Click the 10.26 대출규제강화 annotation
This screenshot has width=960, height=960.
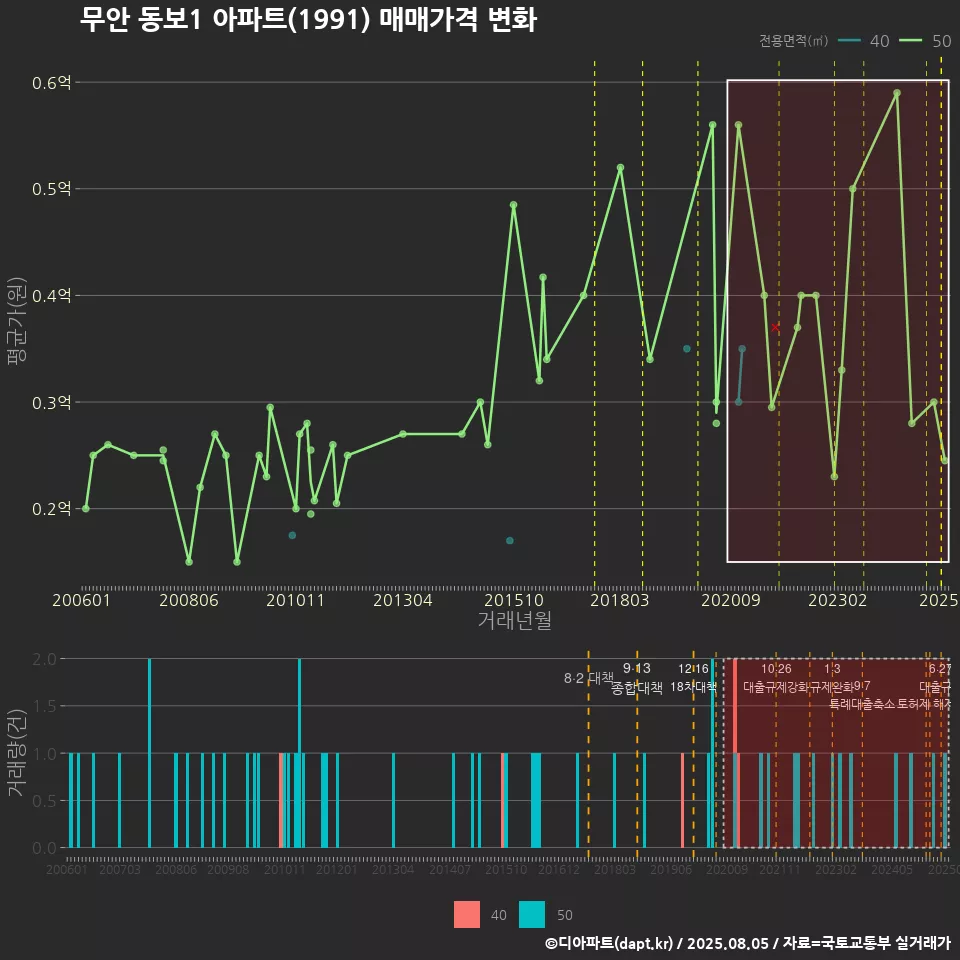click(x=776, y=678)
